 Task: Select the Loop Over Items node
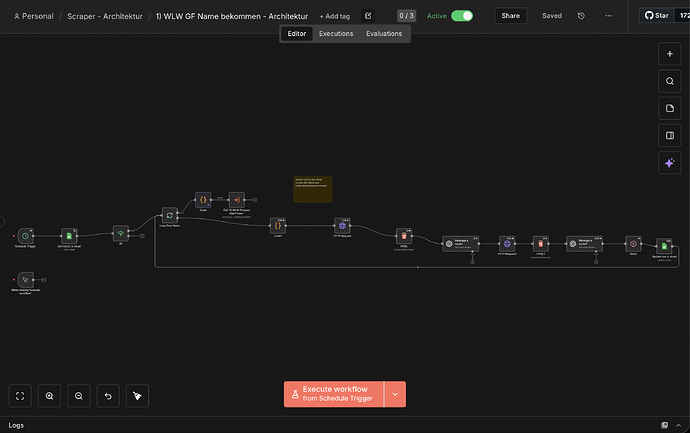click(170, 215)
